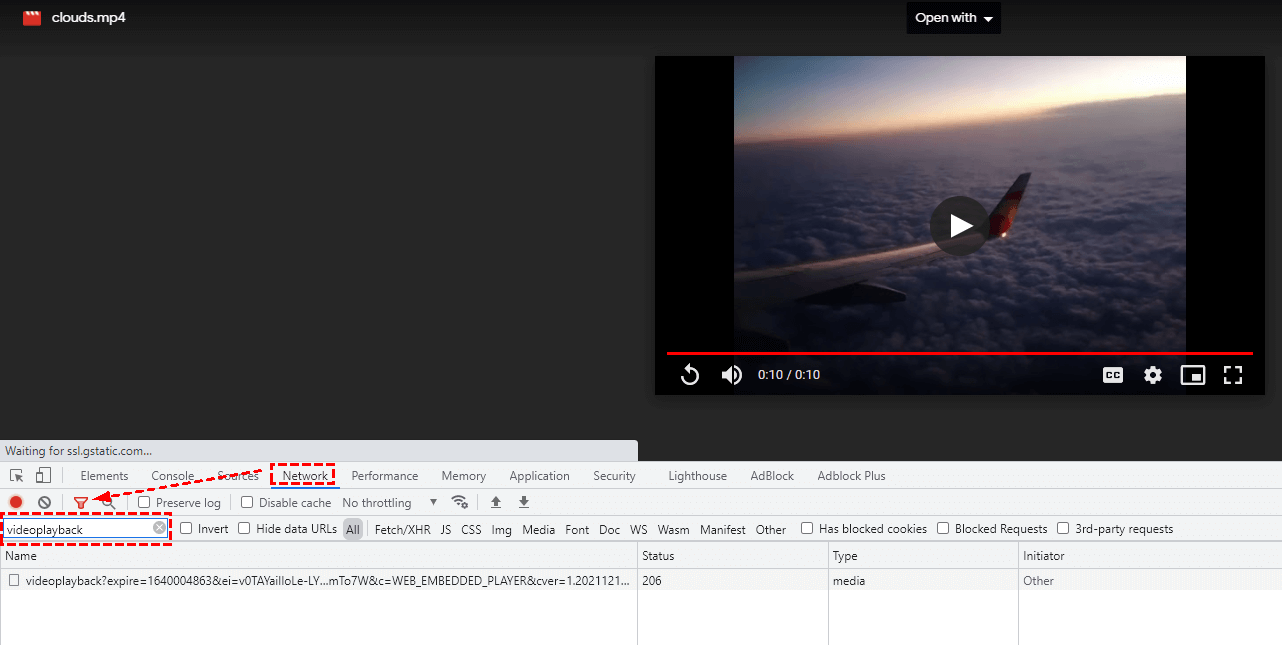Toggle closed captions CC icon
This screenshot has height=645, width=1282.
(x=1112, y=375)
